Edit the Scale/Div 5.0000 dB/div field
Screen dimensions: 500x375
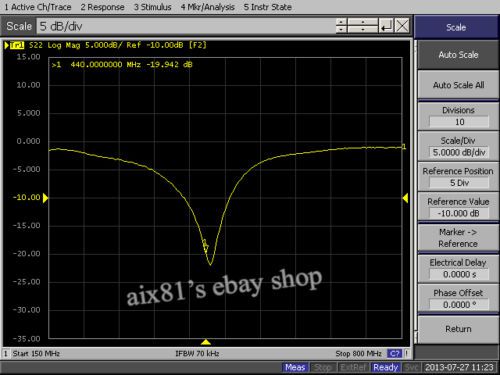coord(459,152)
